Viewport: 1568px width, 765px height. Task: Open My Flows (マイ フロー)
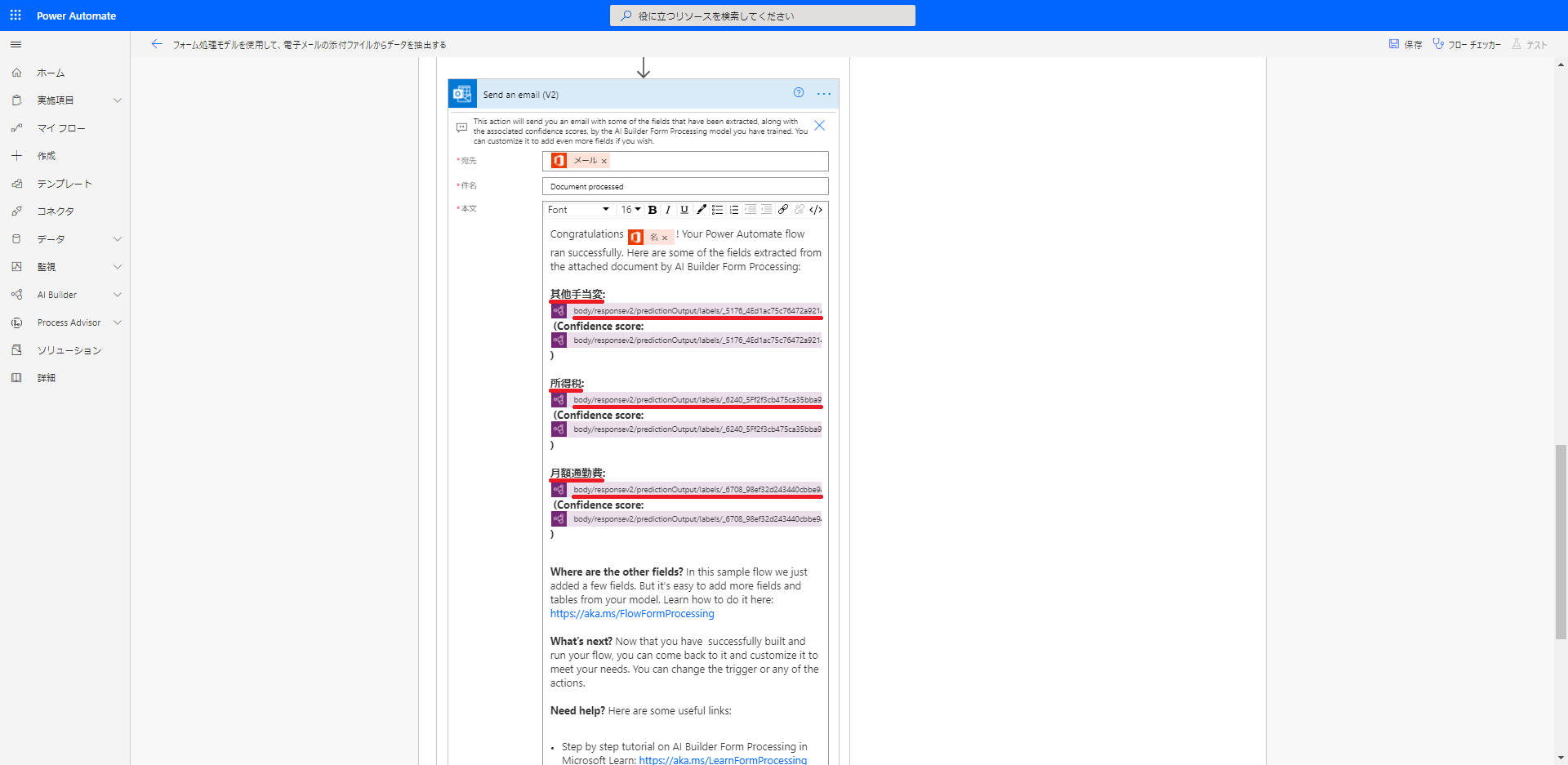pyautogui.click(x=65, y=128)
